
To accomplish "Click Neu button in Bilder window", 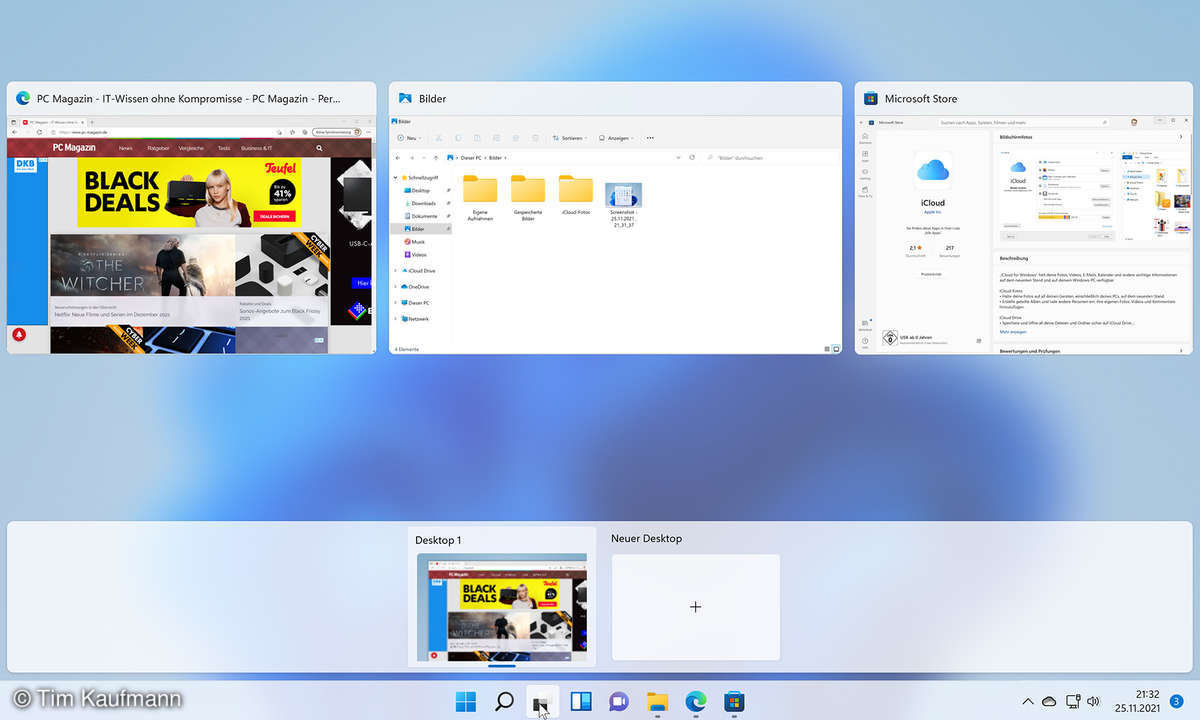I will pos(407,138).
